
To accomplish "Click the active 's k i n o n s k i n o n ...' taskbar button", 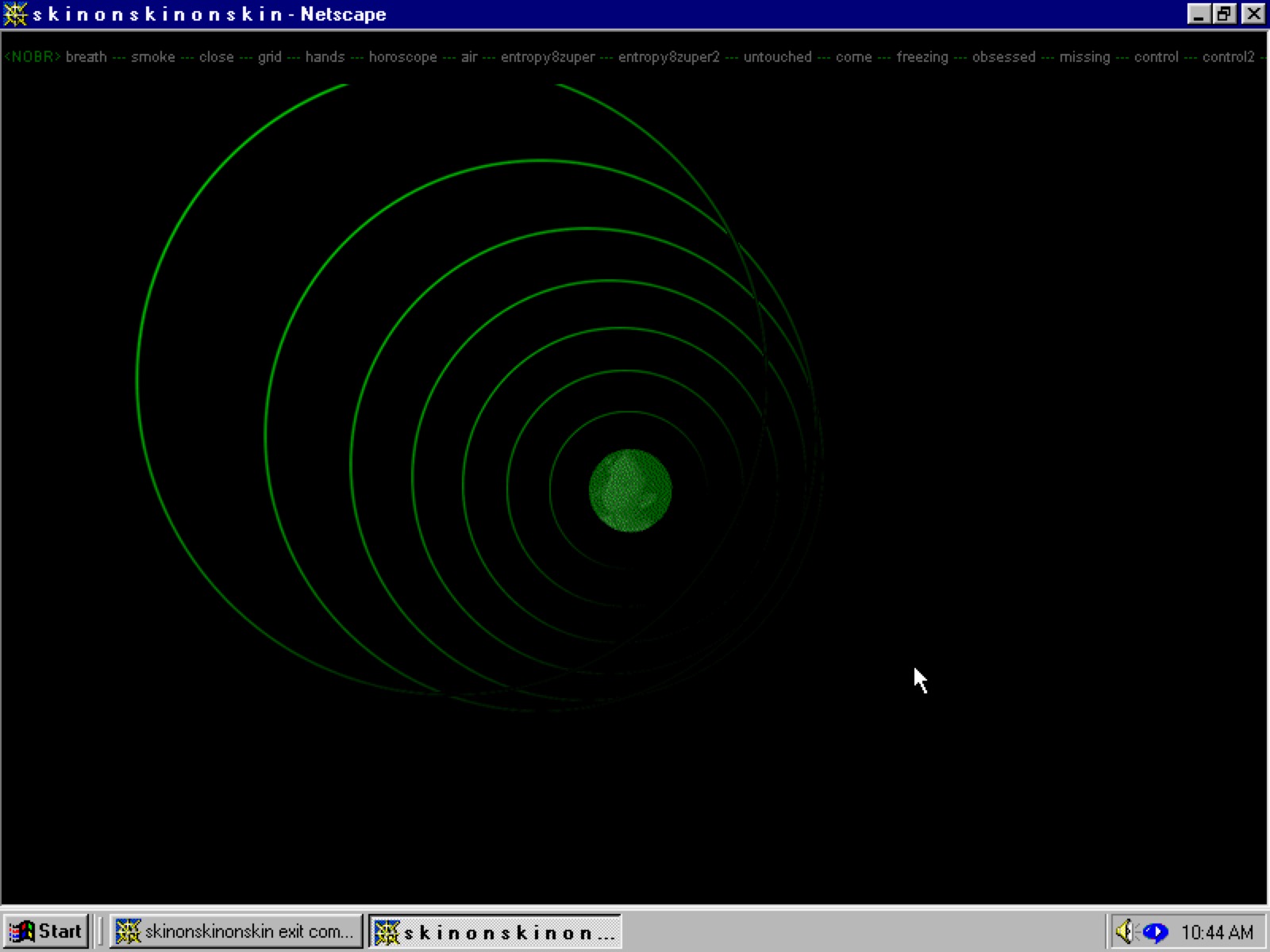I will pyautogui.click(x=495, y=931).
